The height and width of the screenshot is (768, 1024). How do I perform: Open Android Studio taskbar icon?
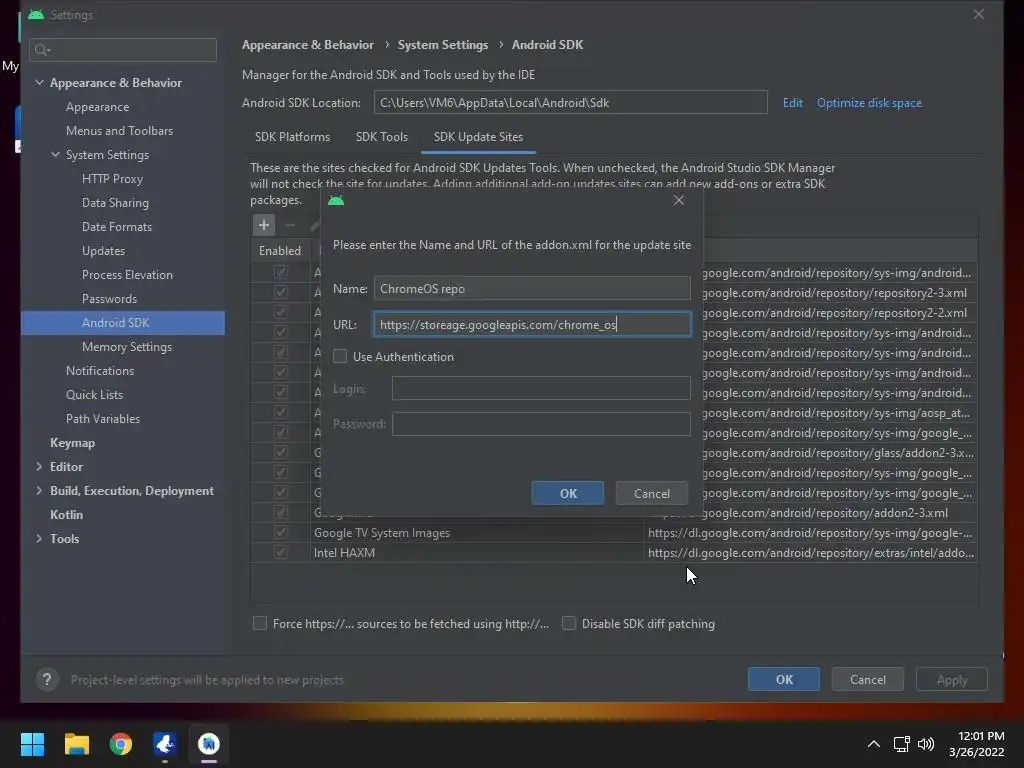(x=209, y=744)
